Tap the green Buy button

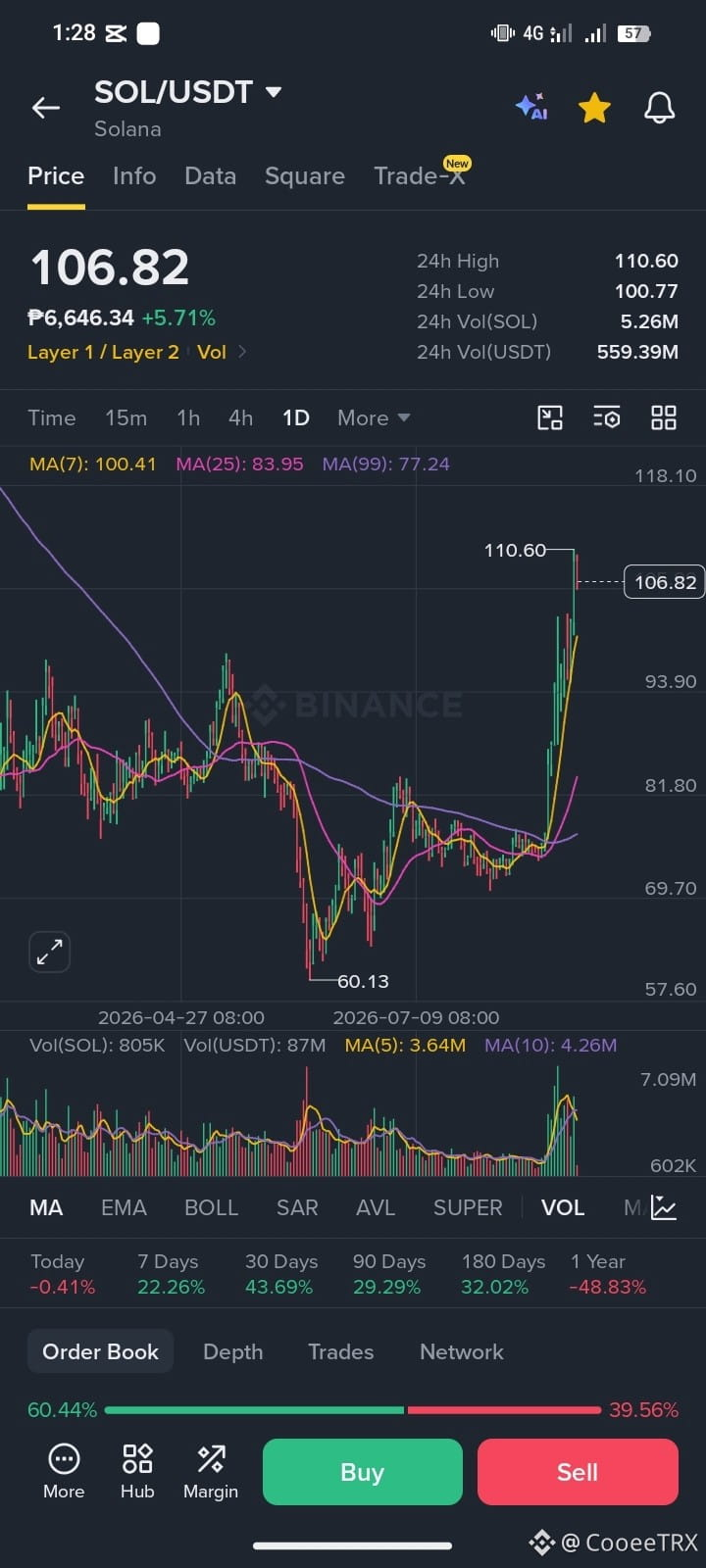click(363, 1472)
